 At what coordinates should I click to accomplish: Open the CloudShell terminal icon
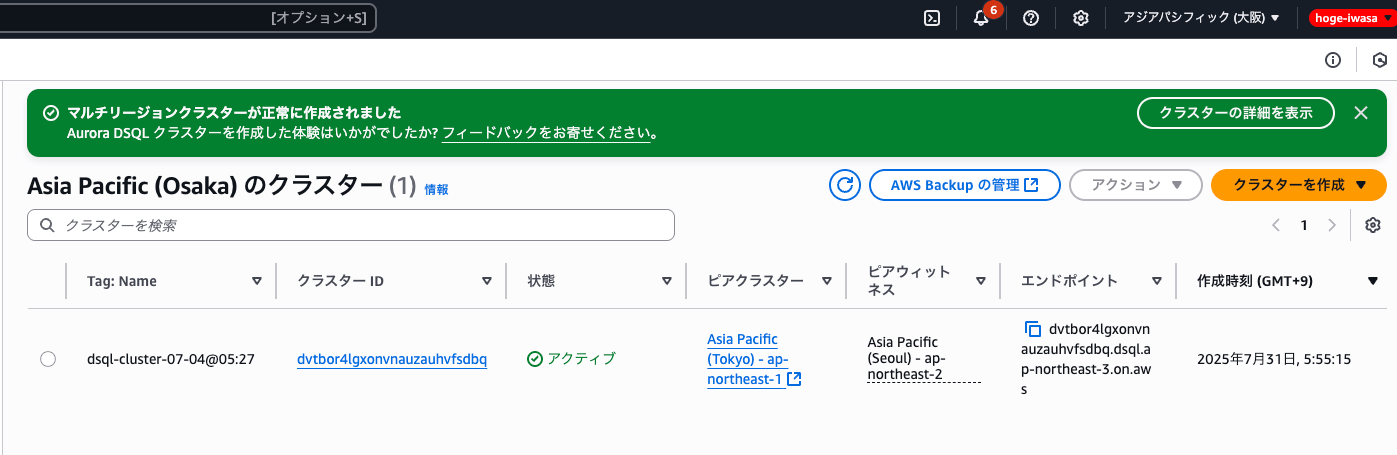[x=931, y=18]
